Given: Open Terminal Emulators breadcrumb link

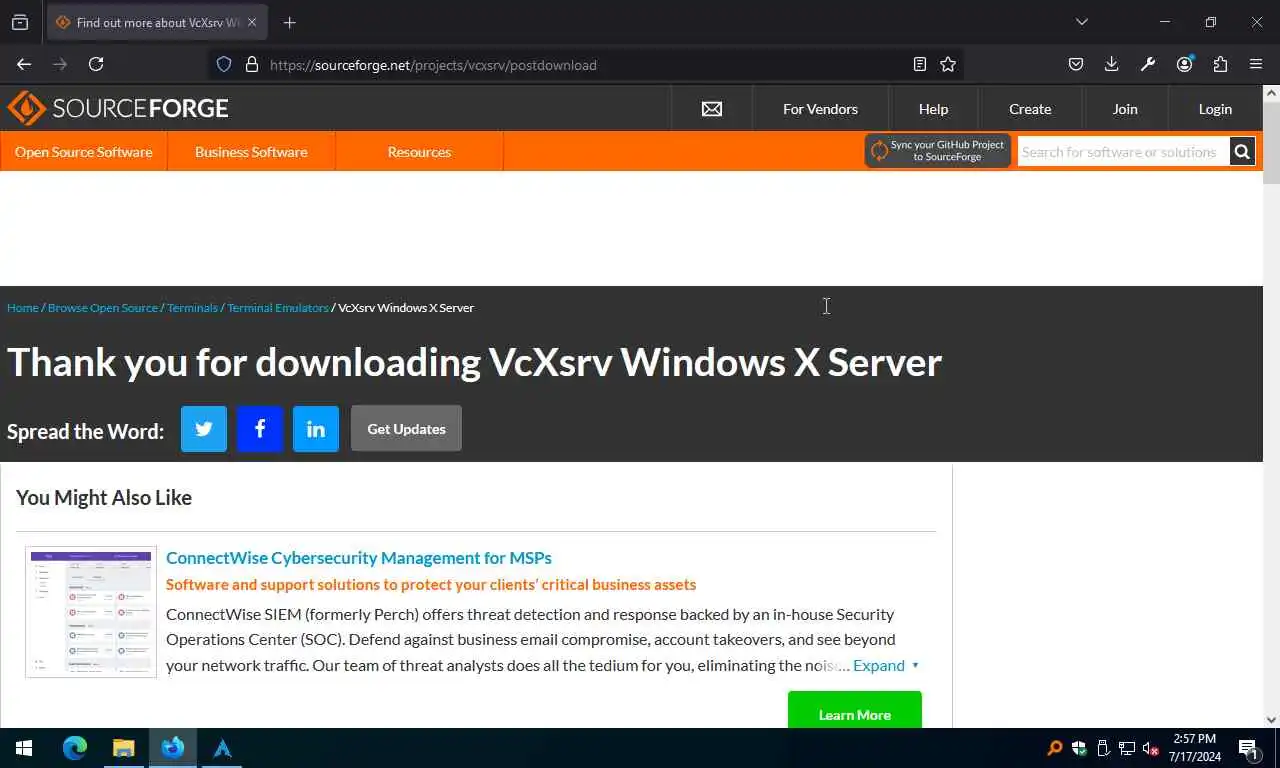Looking at the screenshot, I should 278,308.
